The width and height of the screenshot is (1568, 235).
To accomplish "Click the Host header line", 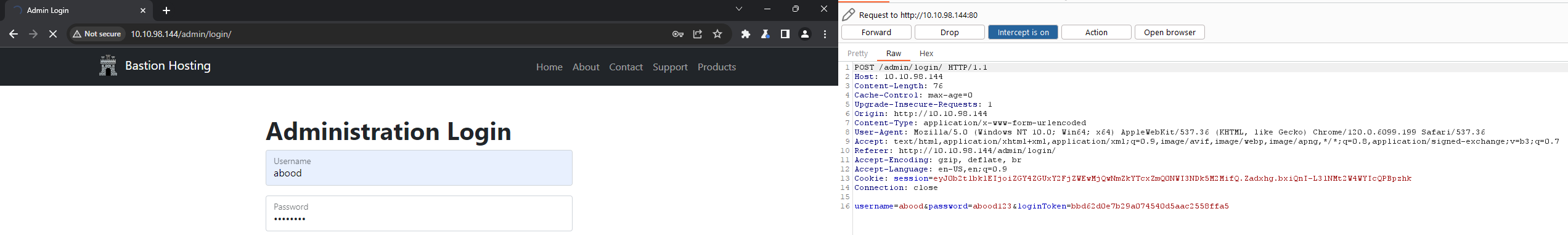I will pyautogui.click(x=899, y=76).
